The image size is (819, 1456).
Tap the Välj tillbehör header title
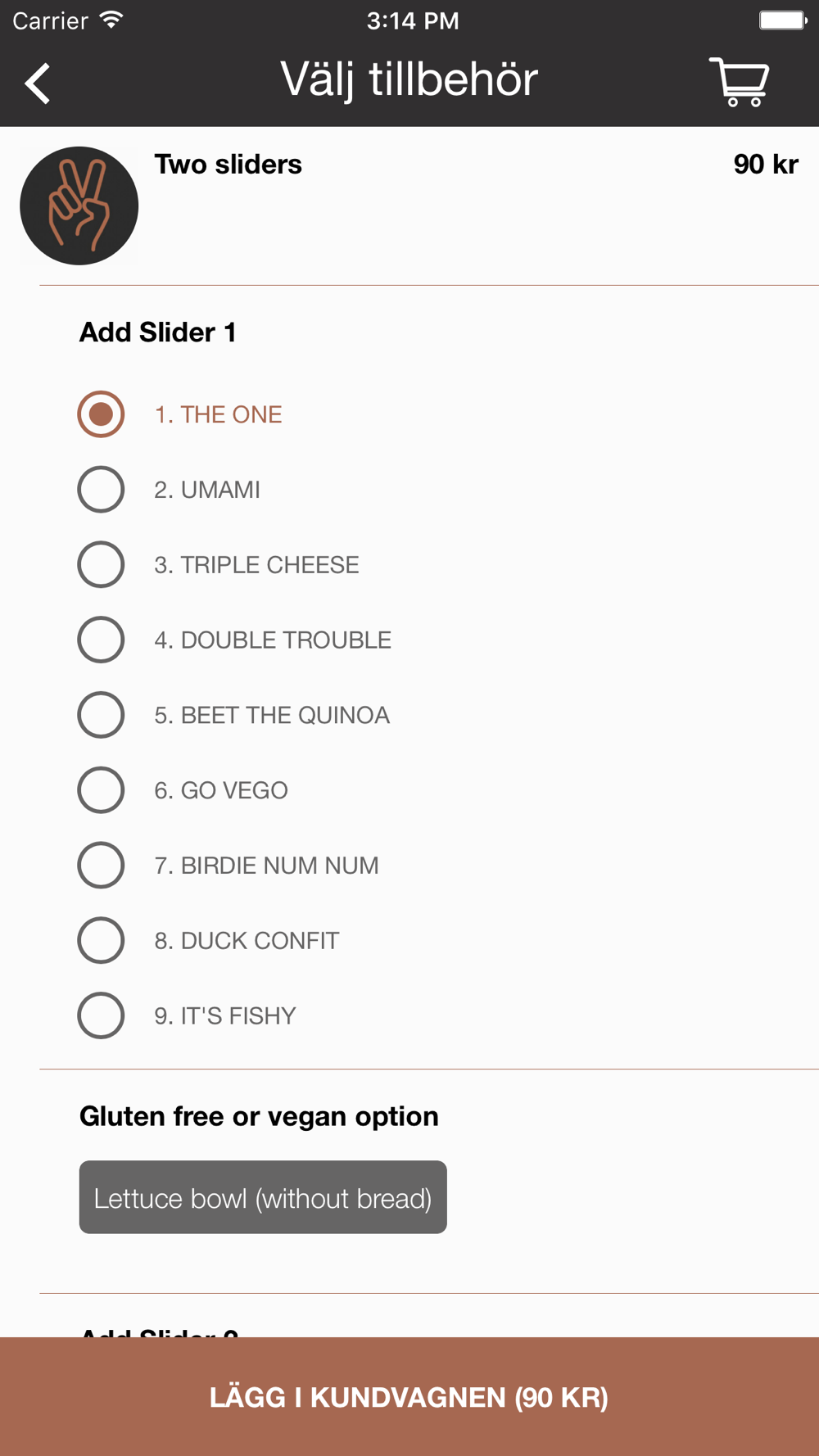(x=409, y=80)
